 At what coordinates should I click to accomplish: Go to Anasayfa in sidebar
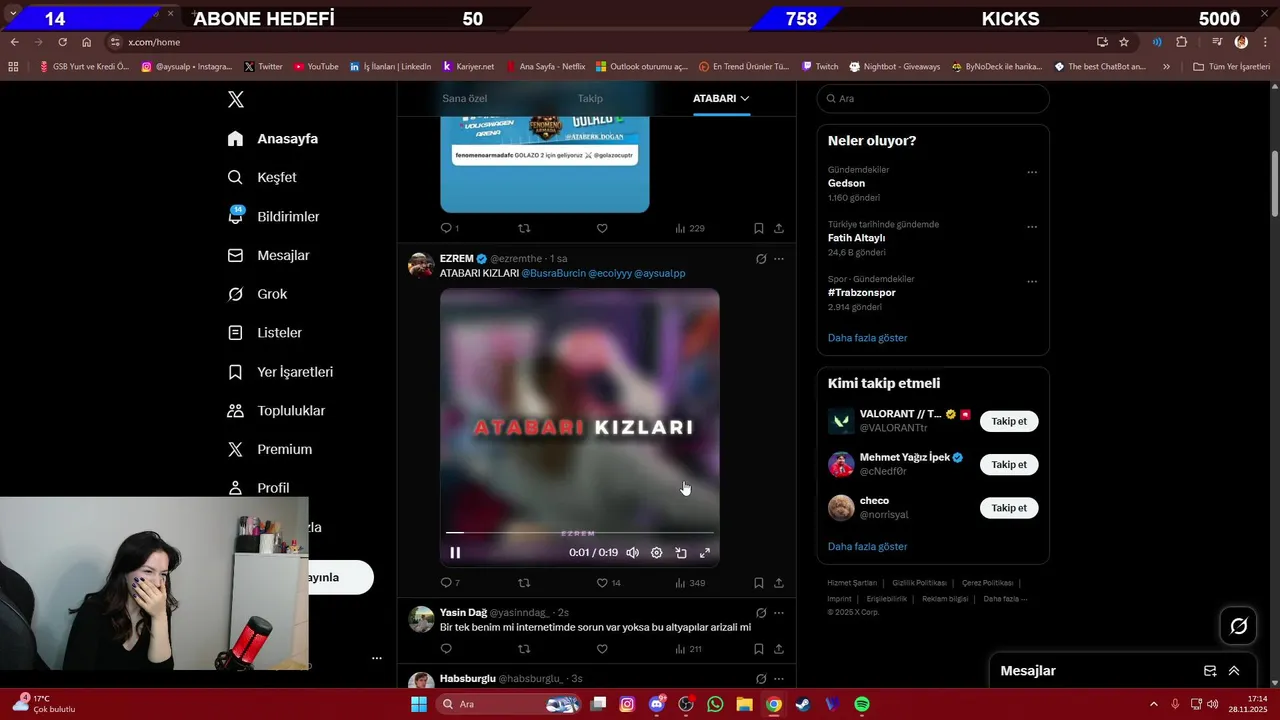point(273,139)
